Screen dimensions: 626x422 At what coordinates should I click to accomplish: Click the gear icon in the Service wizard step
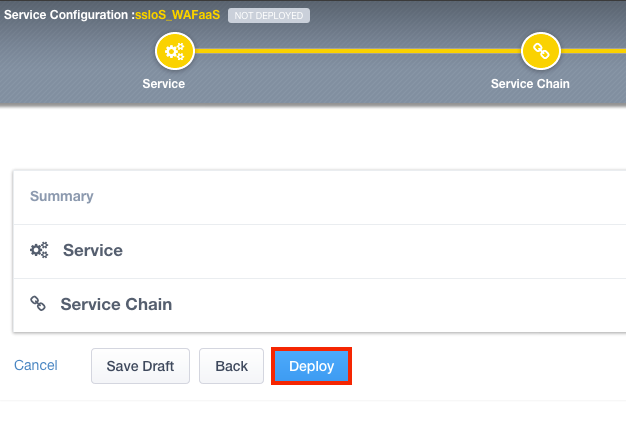coord(174,51)
